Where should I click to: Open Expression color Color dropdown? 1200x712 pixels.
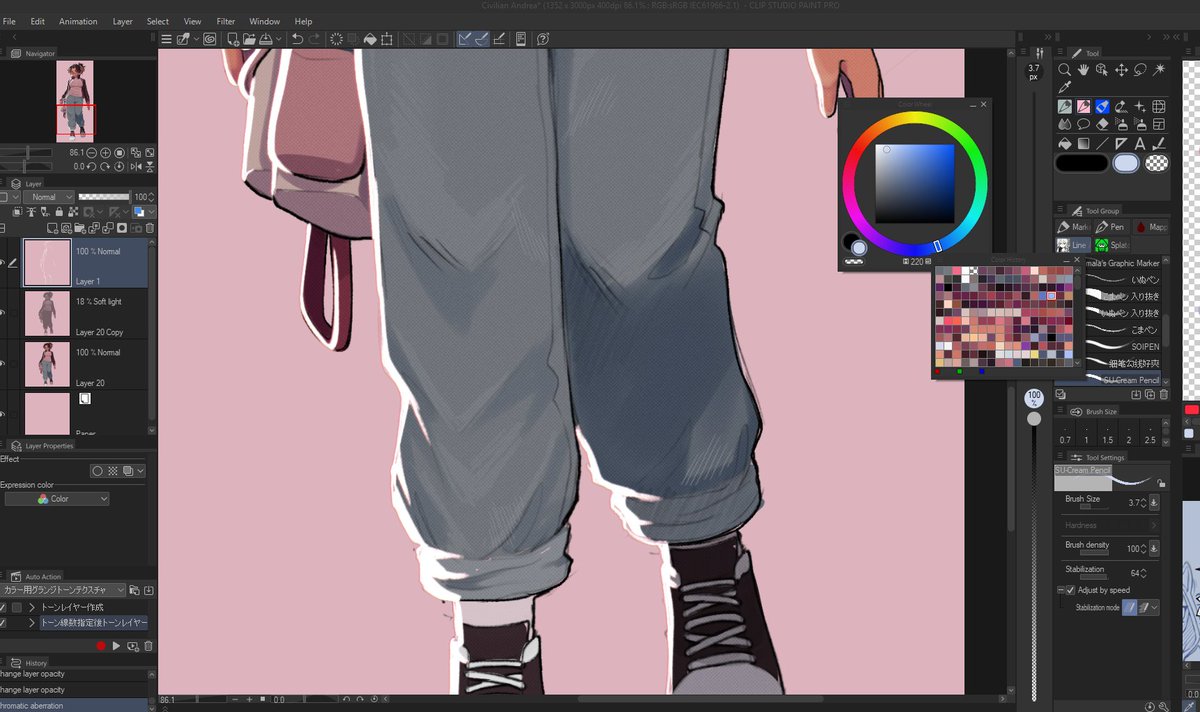coord(57,499)
